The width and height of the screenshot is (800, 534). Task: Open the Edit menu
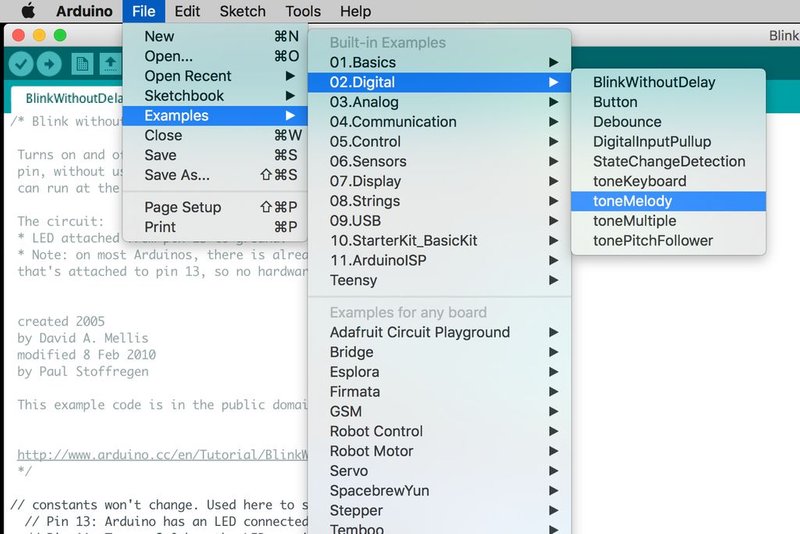(x=187, y=11)
